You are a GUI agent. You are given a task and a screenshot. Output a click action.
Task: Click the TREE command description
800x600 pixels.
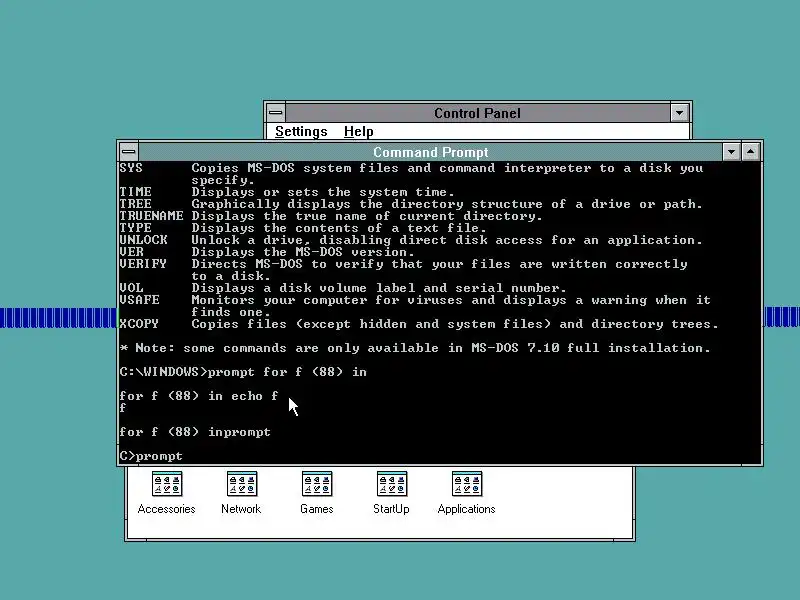(x=447, y=204)
